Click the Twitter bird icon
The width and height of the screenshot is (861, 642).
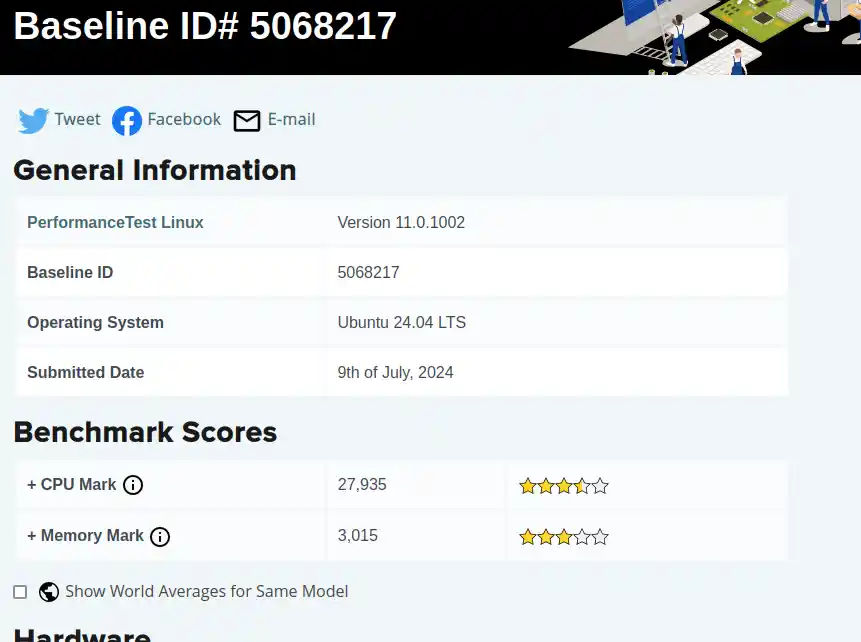(33, 120)
